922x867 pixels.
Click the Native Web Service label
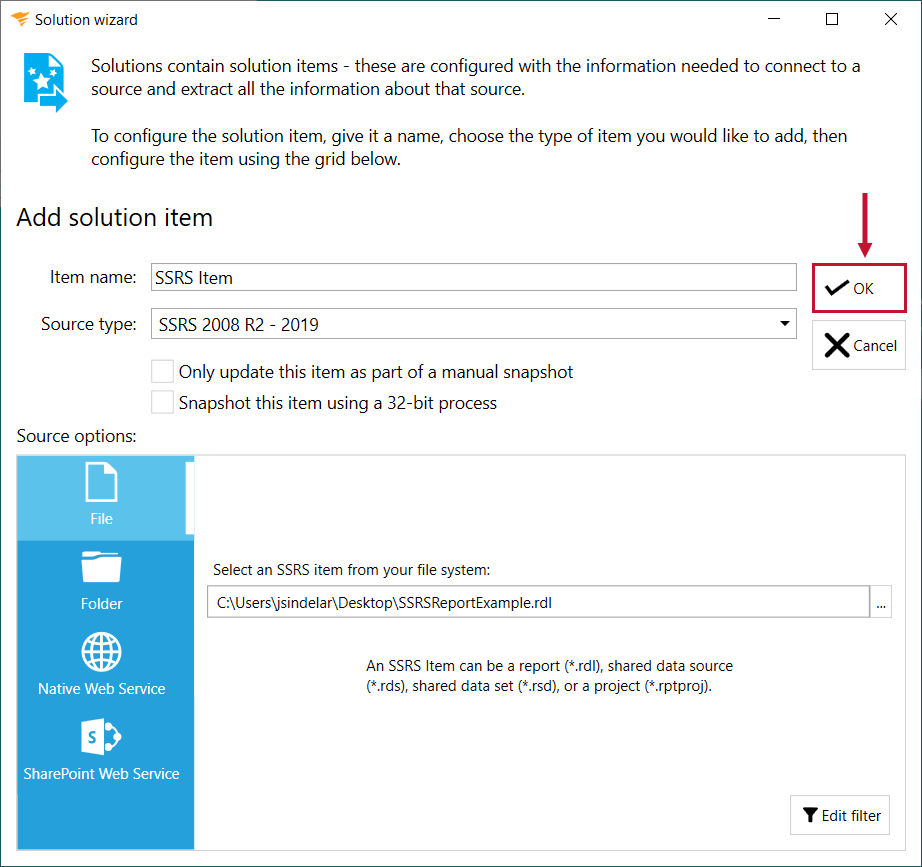(101, 689)
